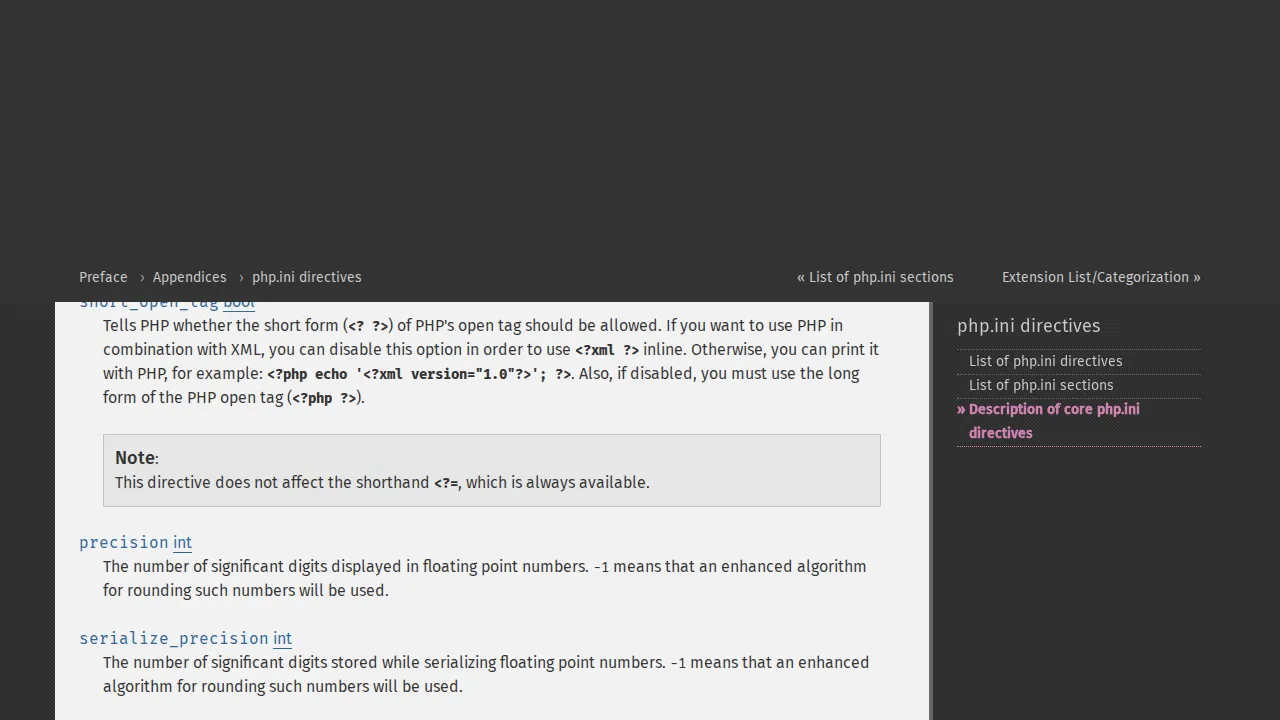Click the php.ini directives breadcrumb entry
Viewport: 1280px width, 720px height.
coord(306,277)
